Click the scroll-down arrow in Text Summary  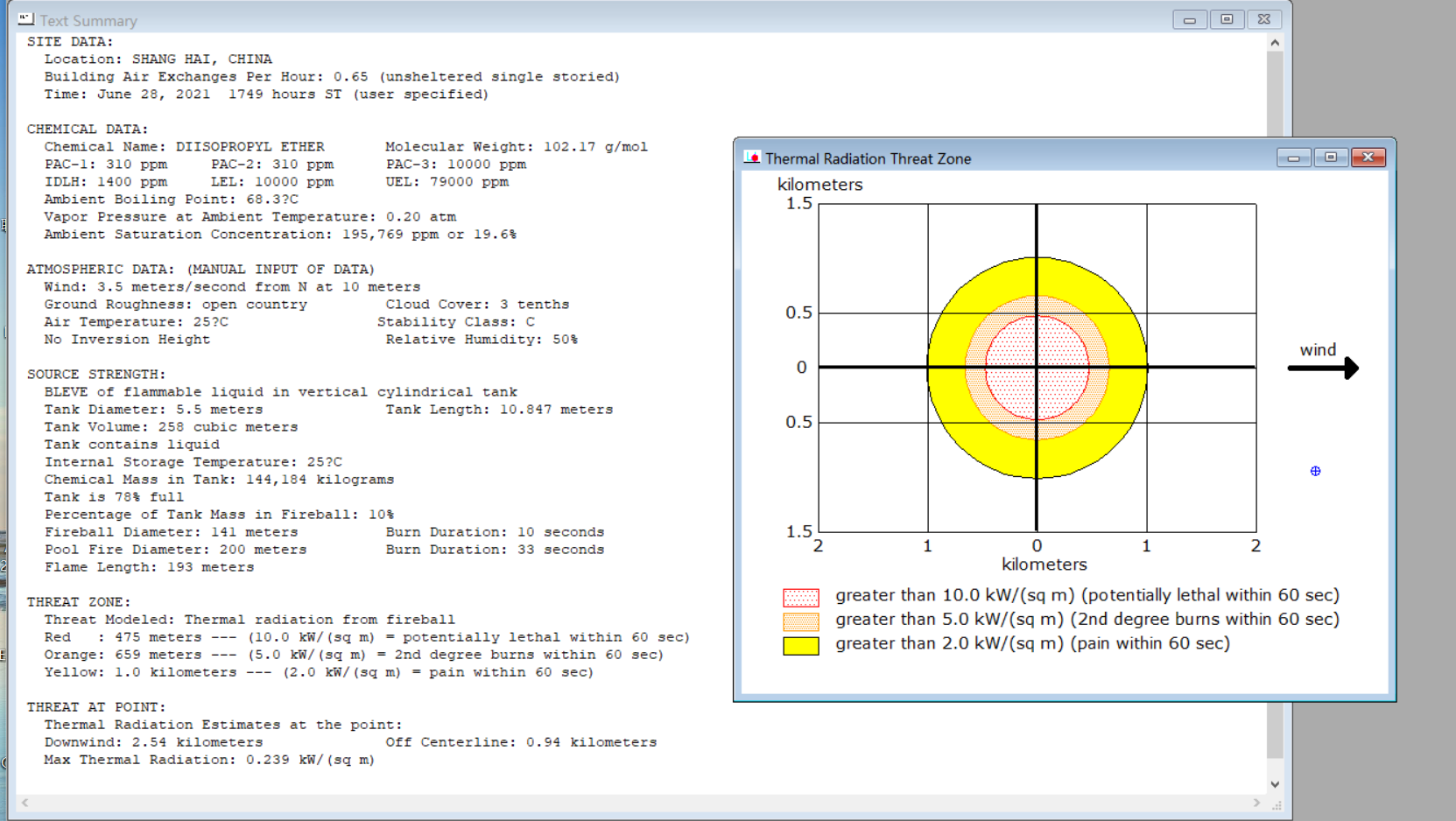pos(1275,784)
